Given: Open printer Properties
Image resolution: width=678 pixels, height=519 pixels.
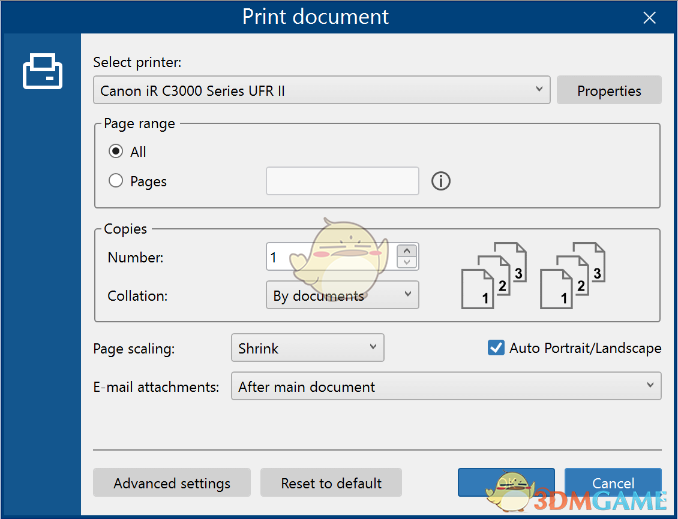Looking at the screenshot, I should [609, 90].
